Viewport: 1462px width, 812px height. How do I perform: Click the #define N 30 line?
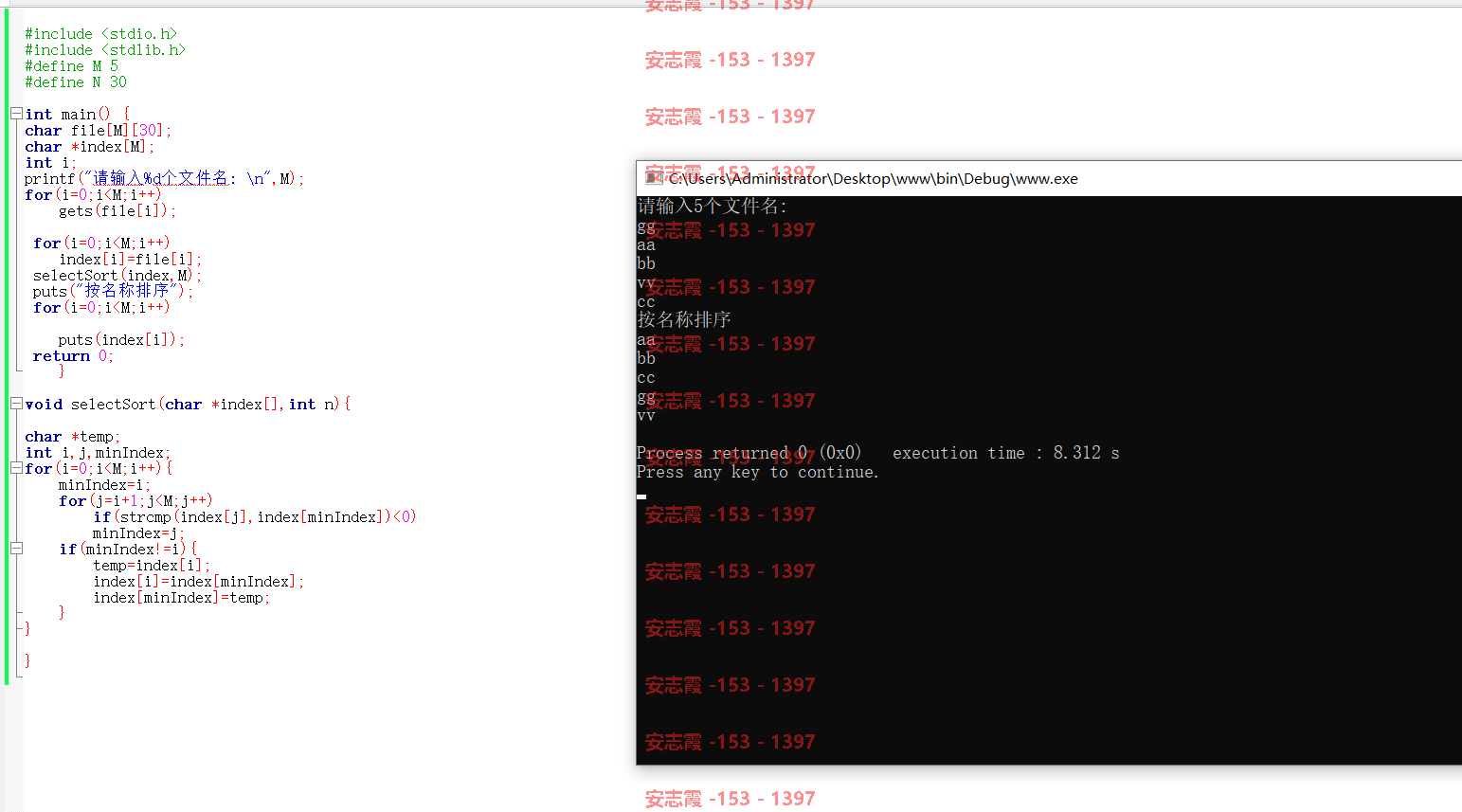(76, 82)
